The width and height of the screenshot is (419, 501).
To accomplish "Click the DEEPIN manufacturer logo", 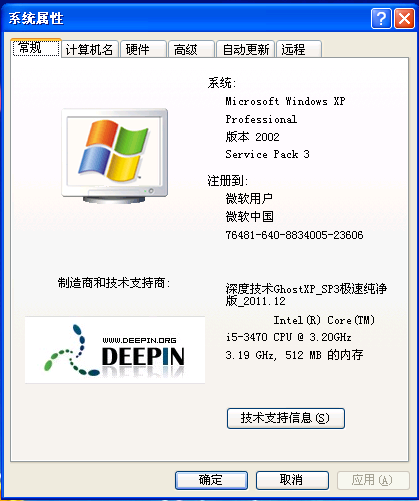I will 115,350.
